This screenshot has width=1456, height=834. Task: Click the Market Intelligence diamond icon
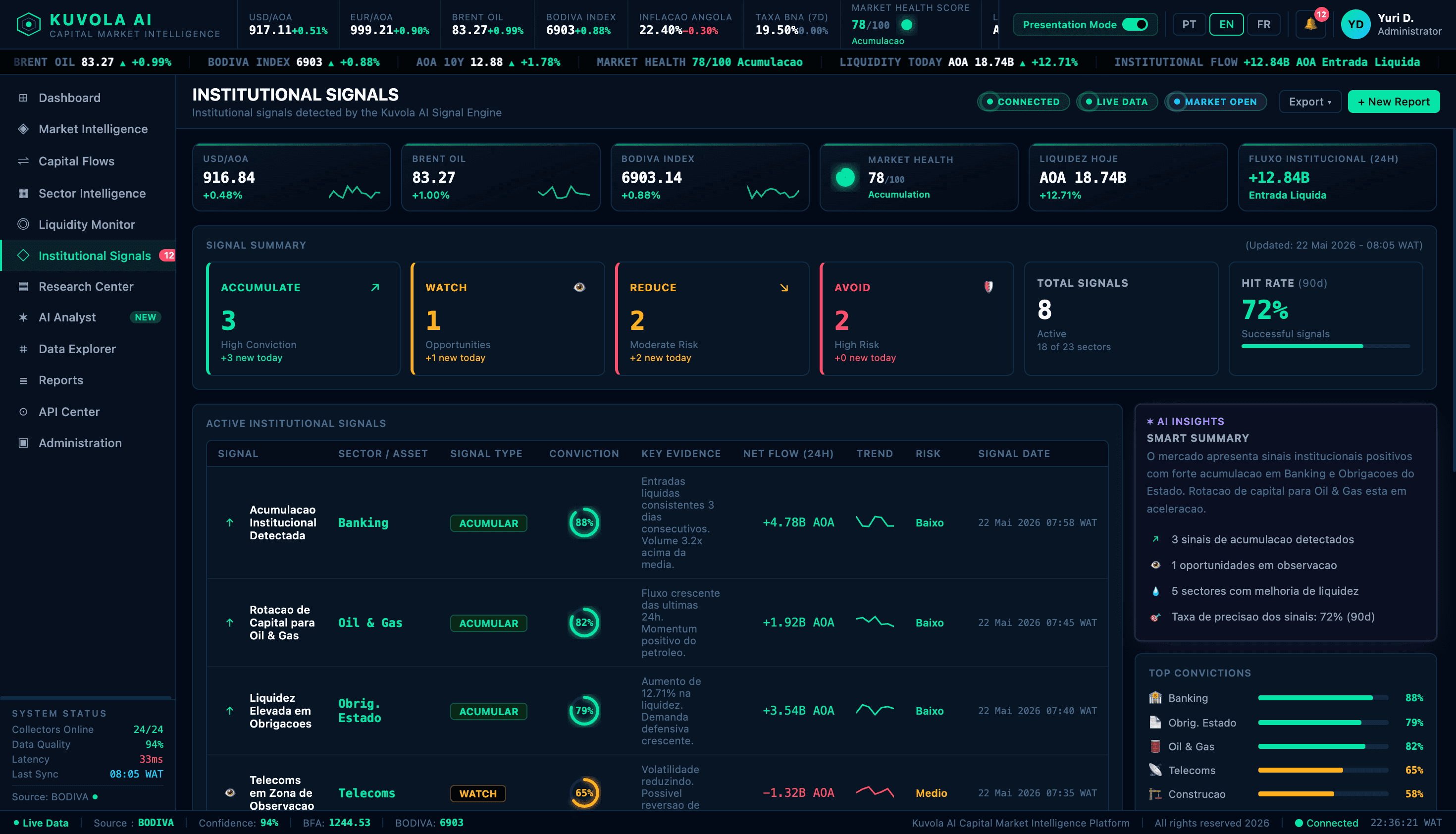pyautogui.click(x=23, y=129)
